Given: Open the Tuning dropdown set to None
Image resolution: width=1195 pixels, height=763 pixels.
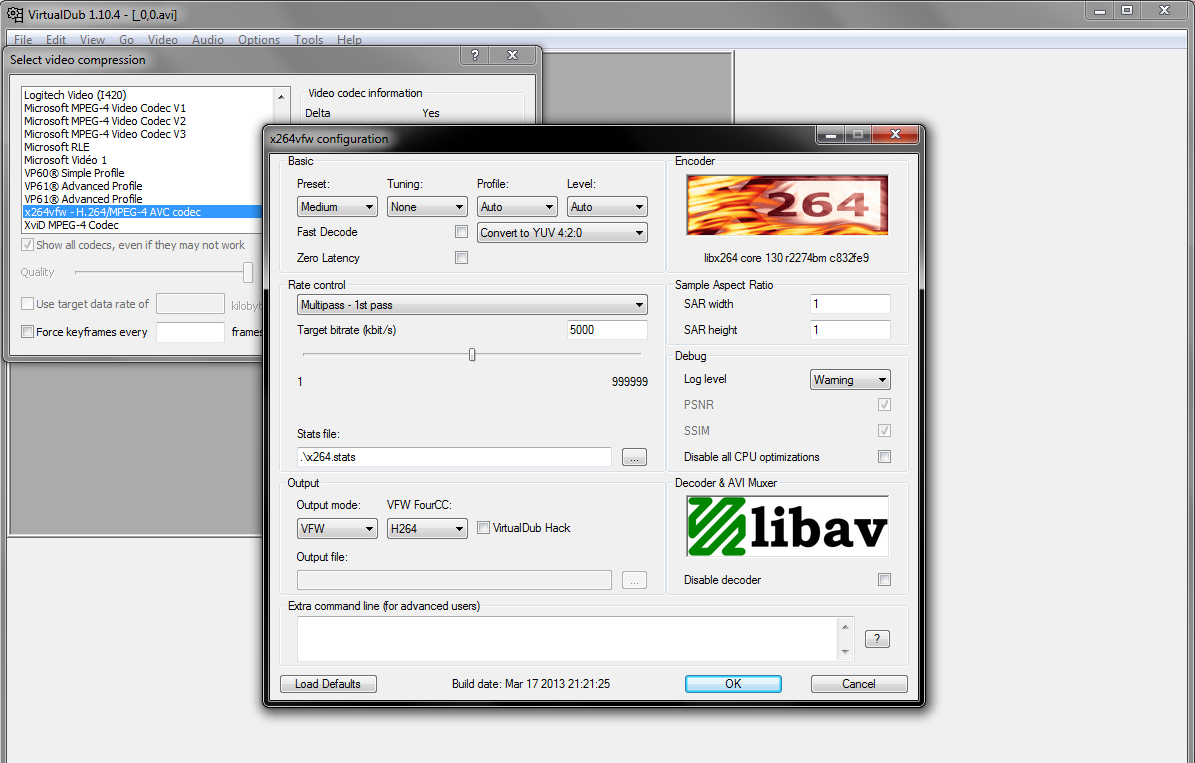Looking at the screenshot, I should tap(427, 207).
